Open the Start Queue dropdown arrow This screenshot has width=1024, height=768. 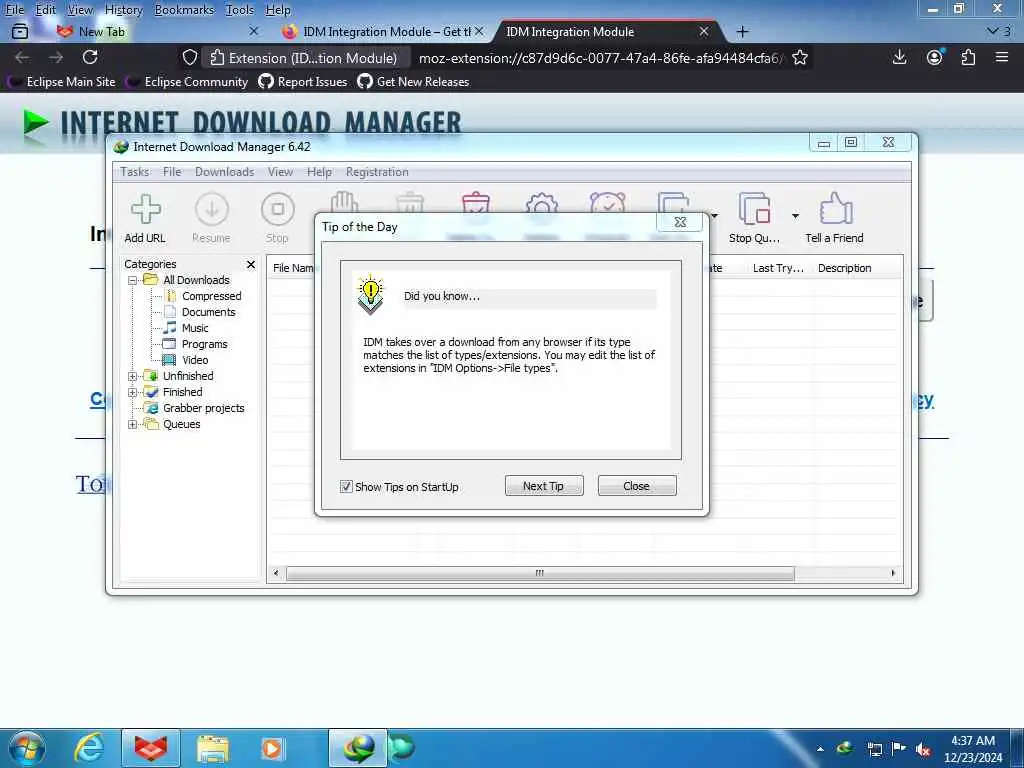tap(714, 216)
